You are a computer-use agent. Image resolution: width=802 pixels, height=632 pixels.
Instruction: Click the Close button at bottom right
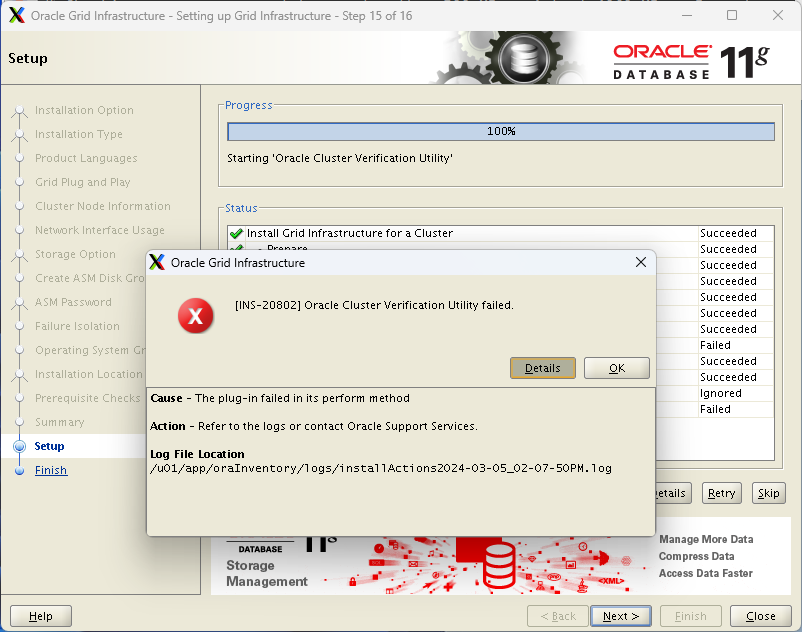[x=761, y=616]
